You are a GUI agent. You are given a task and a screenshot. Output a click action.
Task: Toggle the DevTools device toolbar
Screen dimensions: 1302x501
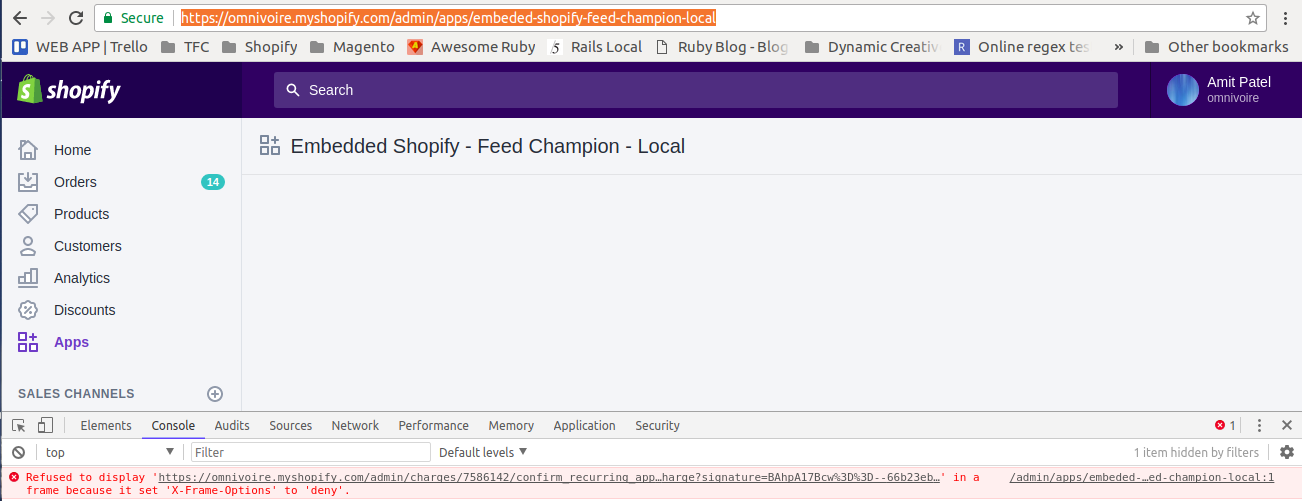pyautogui.click(x=46, y=425)
